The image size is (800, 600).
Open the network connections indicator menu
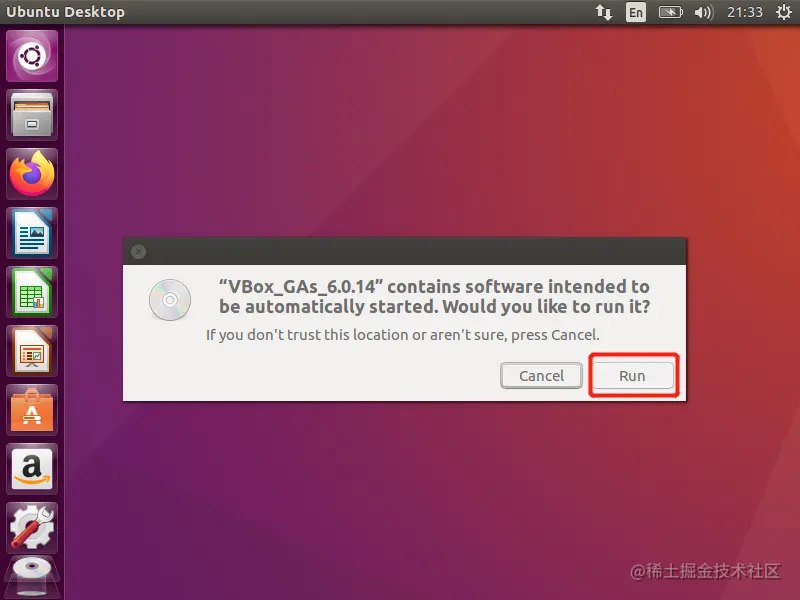pyautogui.click(x=604, y=12)
